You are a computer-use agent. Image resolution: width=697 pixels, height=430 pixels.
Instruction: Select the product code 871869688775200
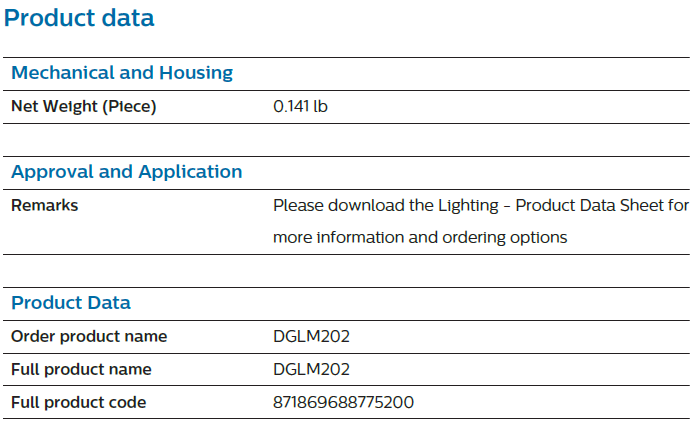(344, 402)
